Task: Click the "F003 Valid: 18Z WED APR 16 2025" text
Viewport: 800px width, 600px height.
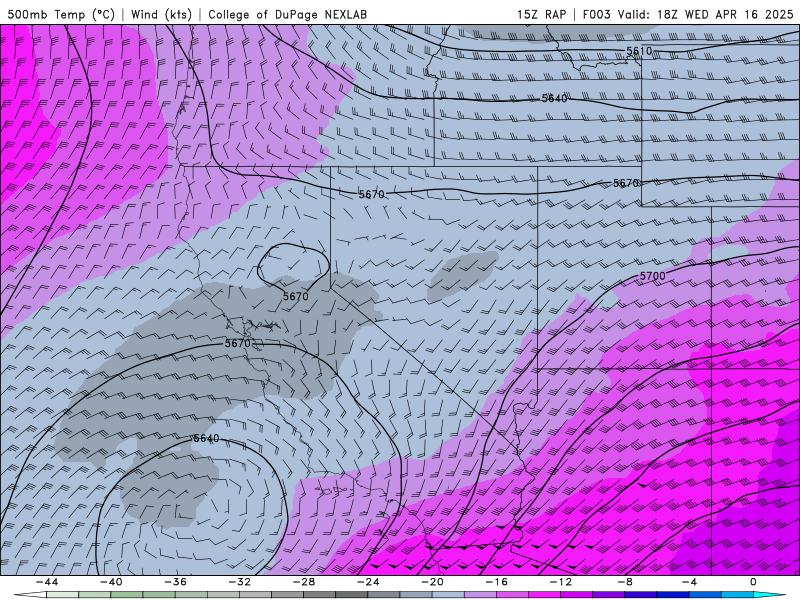Action: pyautogui.click(x=688, y=14)
